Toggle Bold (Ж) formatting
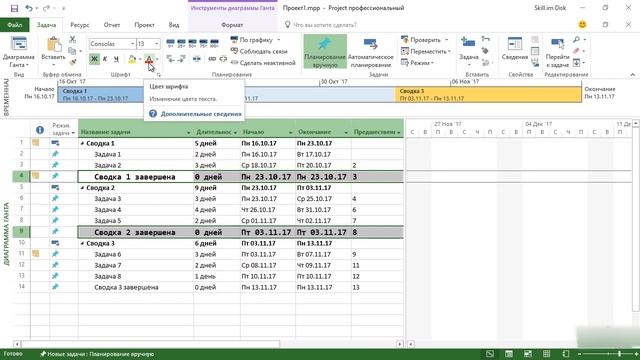Screen dimensions: 640x360 pos(94,59)
